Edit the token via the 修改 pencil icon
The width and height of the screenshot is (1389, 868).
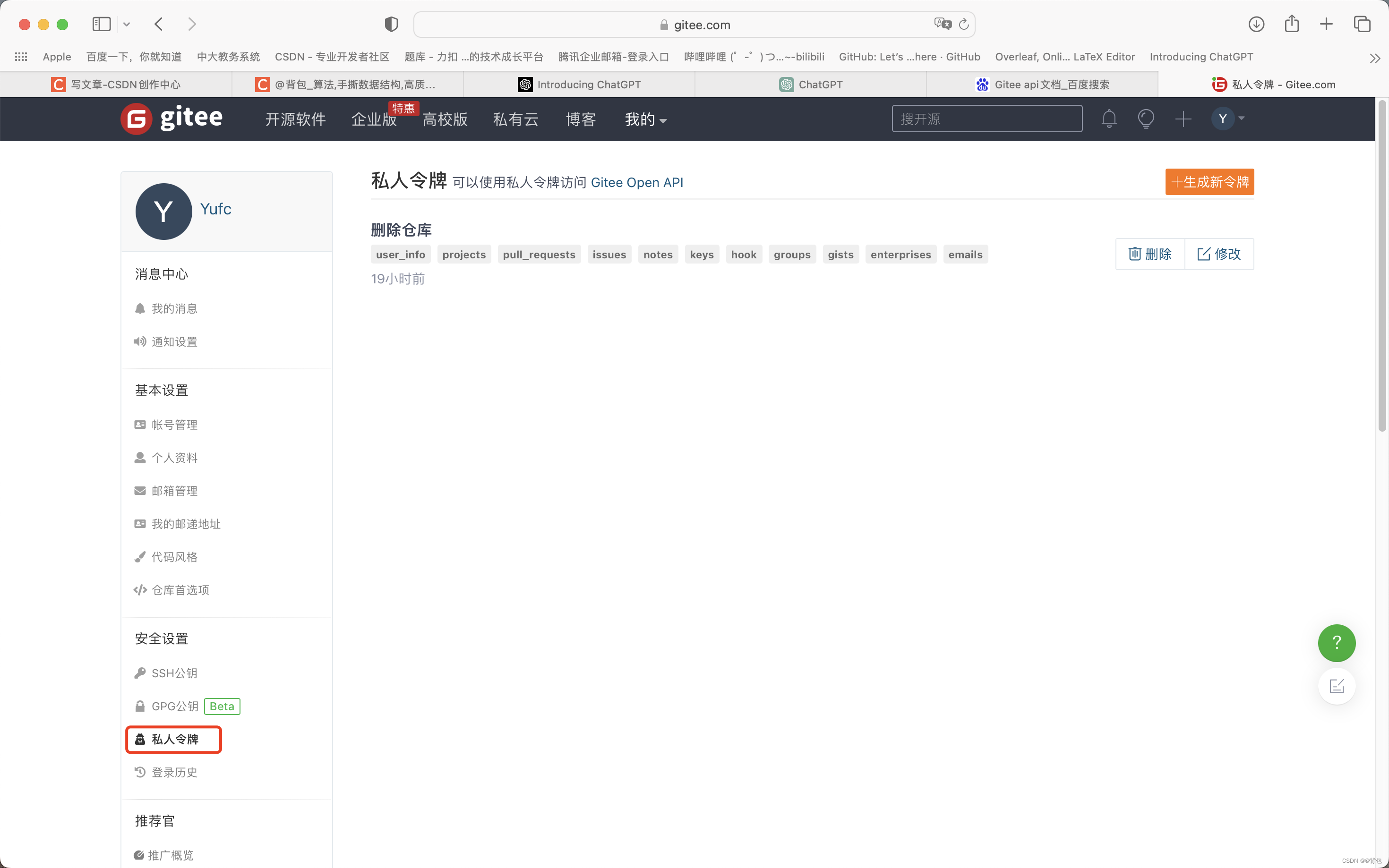click(1219, 254)
